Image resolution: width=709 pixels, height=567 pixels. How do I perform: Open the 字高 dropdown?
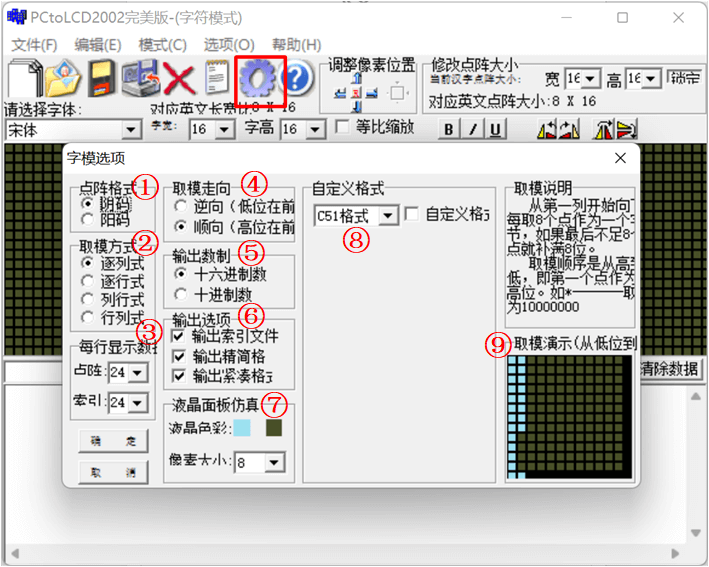pyautogui.click(x=315, y=130)
